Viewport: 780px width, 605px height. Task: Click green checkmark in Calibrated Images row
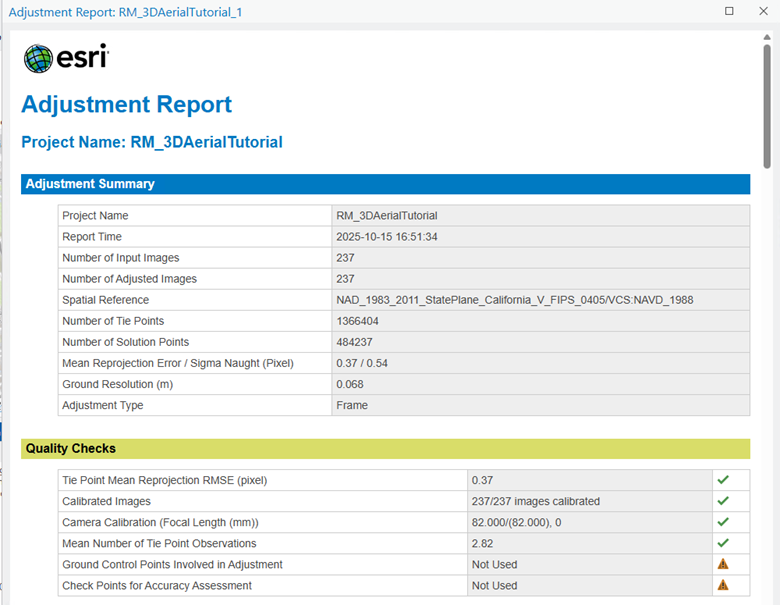pos(723,501)
